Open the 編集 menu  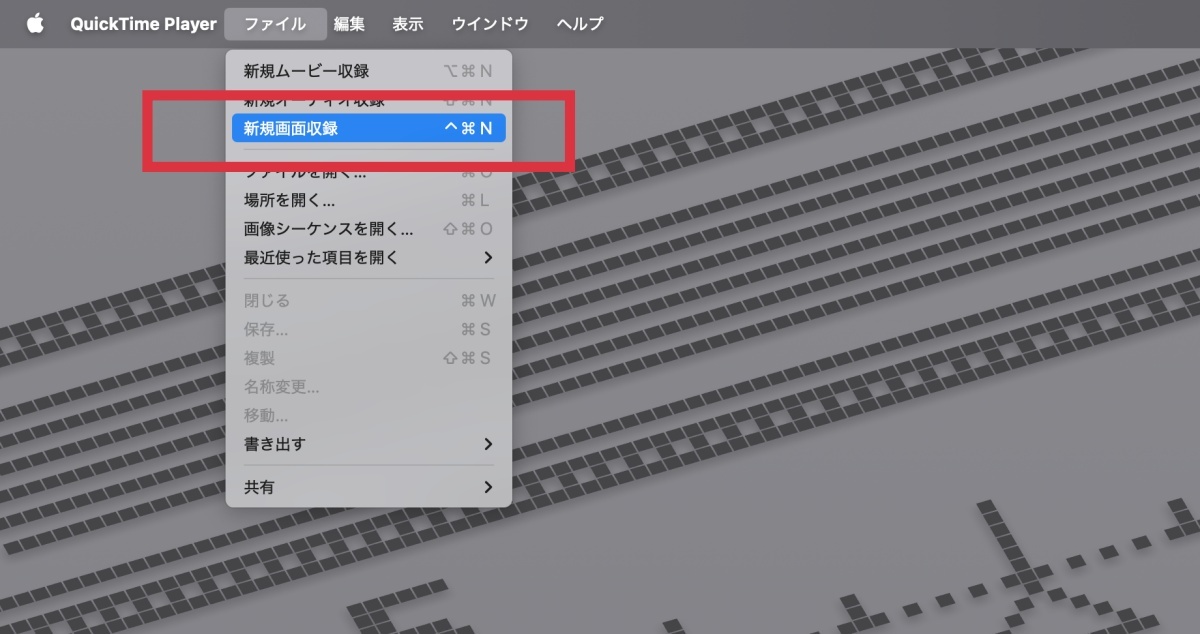point(349,23)
